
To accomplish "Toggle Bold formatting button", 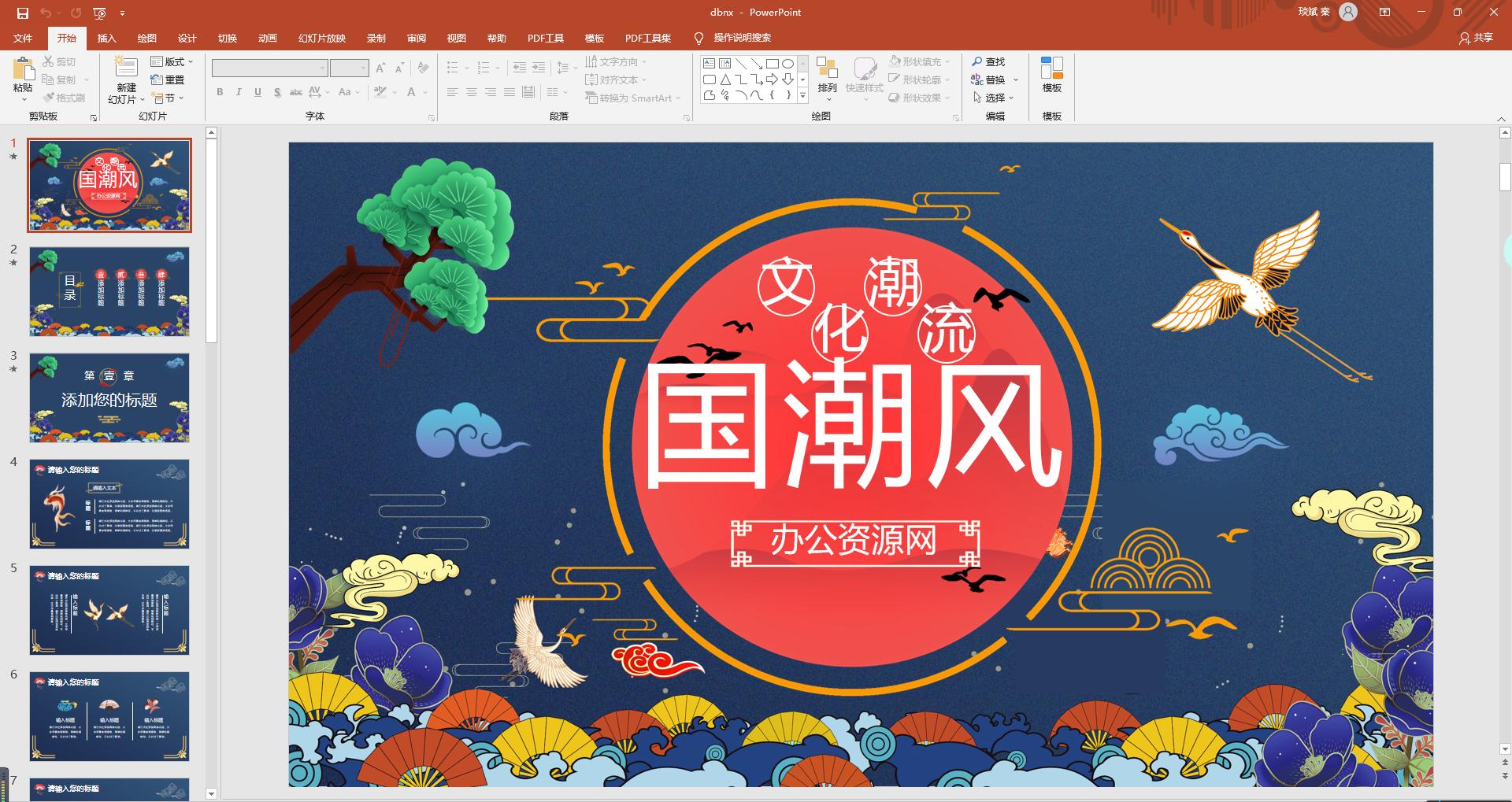I will click(220, 92).
